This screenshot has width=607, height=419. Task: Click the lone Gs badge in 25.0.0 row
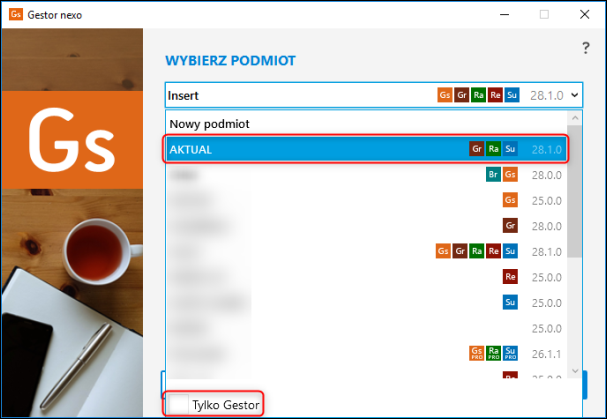point(510,200)
